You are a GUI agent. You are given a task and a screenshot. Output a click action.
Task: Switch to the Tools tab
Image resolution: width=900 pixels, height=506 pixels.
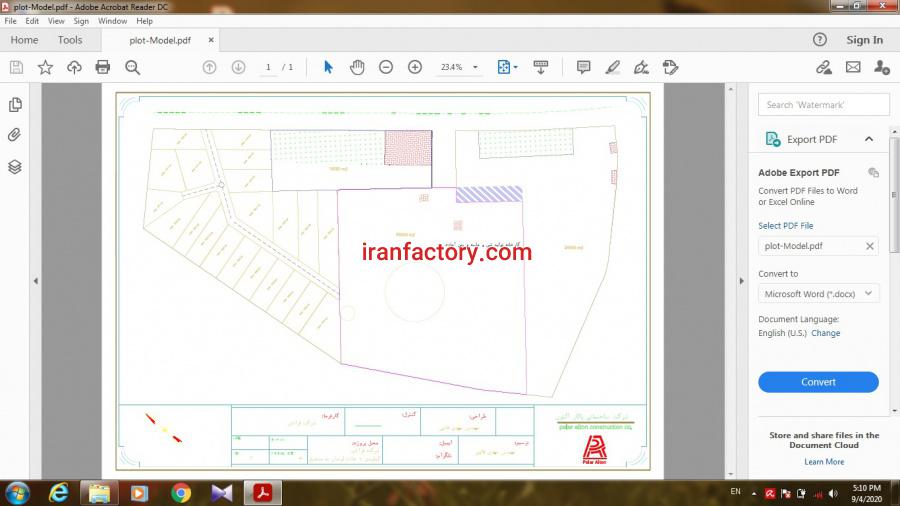tap(70, 40)
